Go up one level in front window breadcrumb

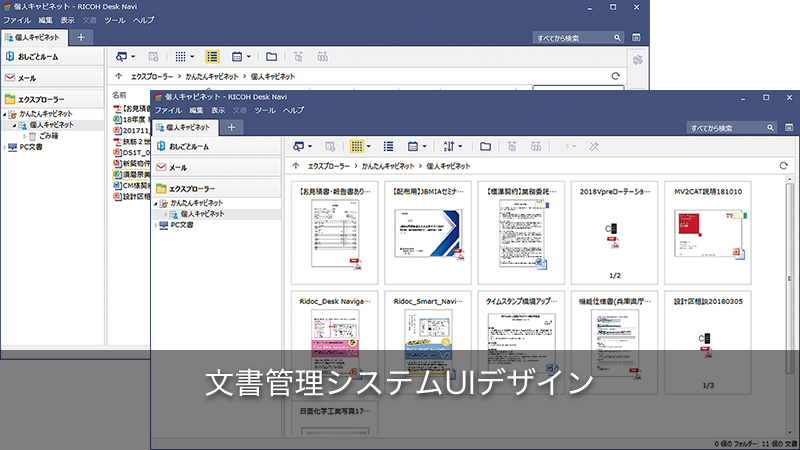pyautogui.click(x=296, y=166)
